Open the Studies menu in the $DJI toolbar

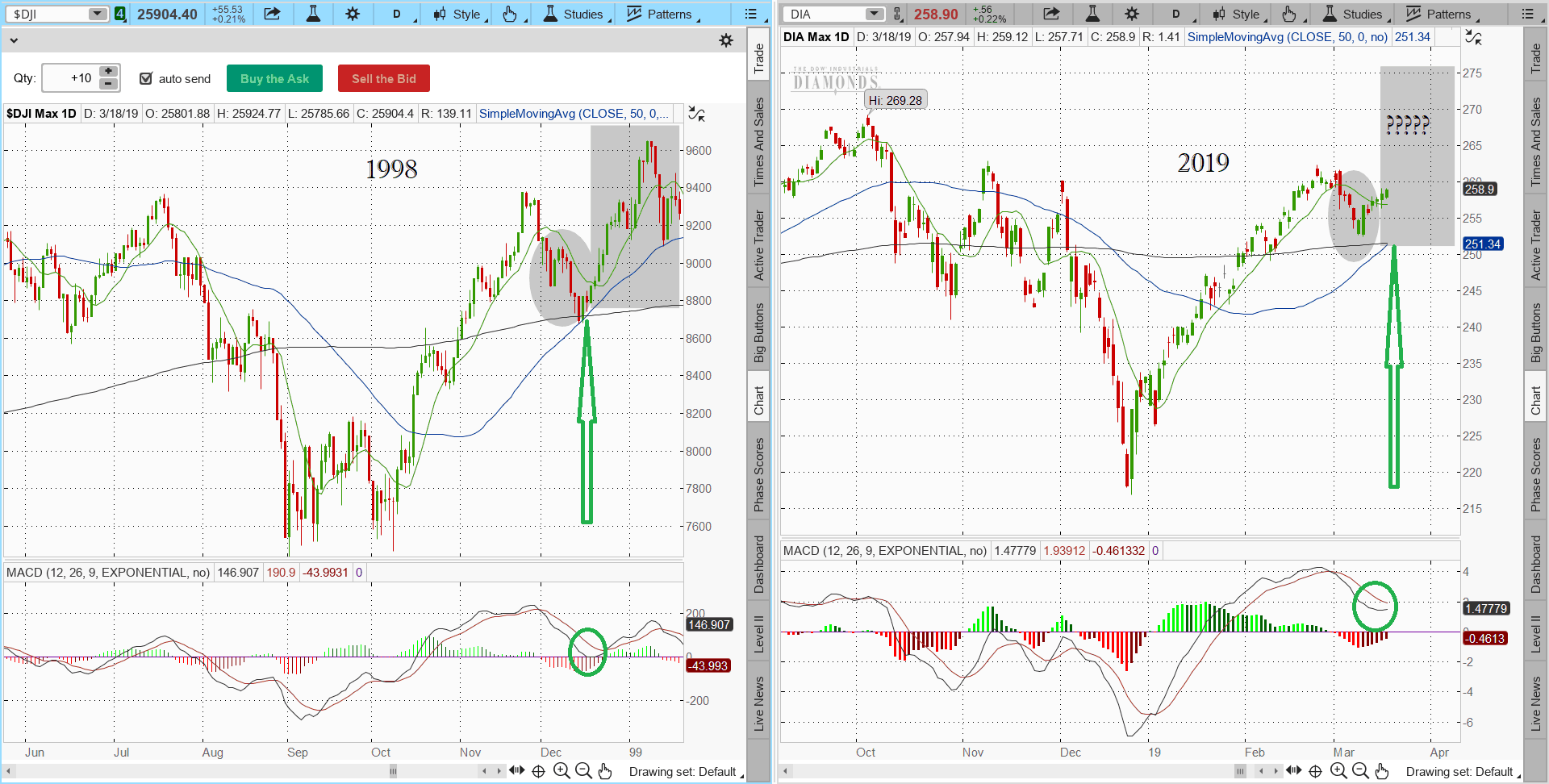pyautogui.click(x=574, y=14)
